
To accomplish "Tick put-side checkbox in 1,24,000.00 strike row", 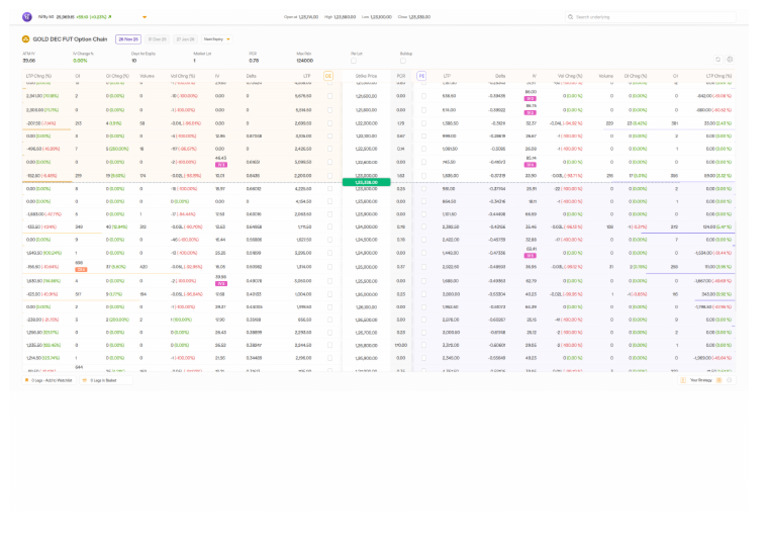I will (x=424, y=227).
